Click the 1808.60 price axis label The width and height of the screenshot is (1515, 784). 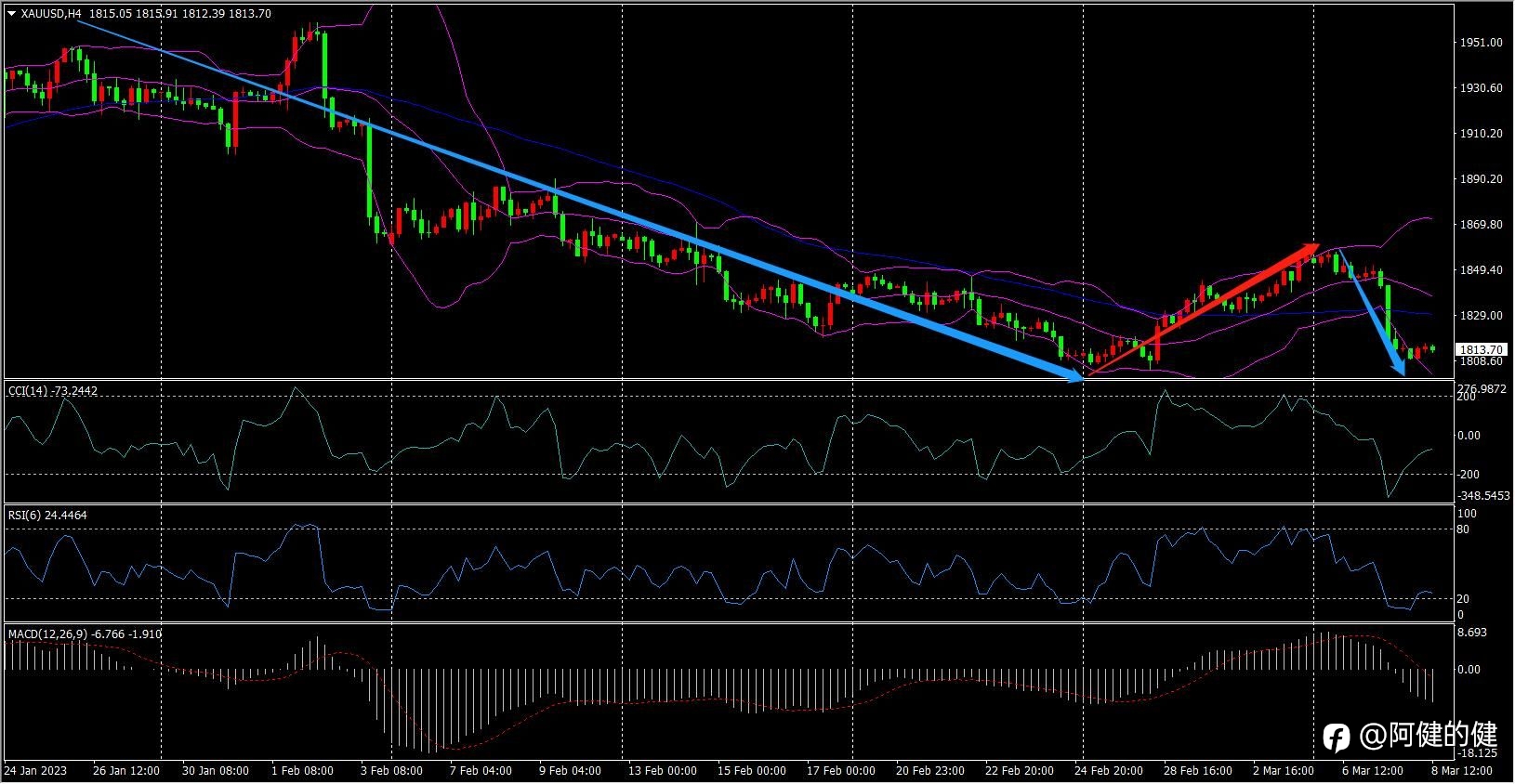(1482, 361)
